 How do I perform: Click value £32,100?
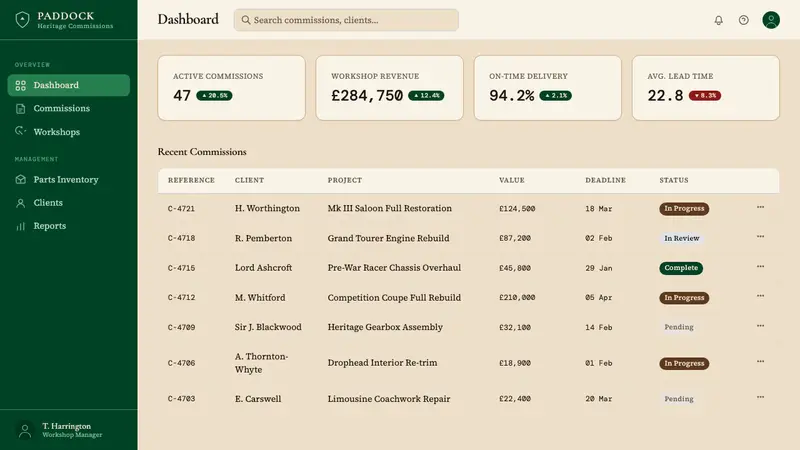[x=515, y=328]
